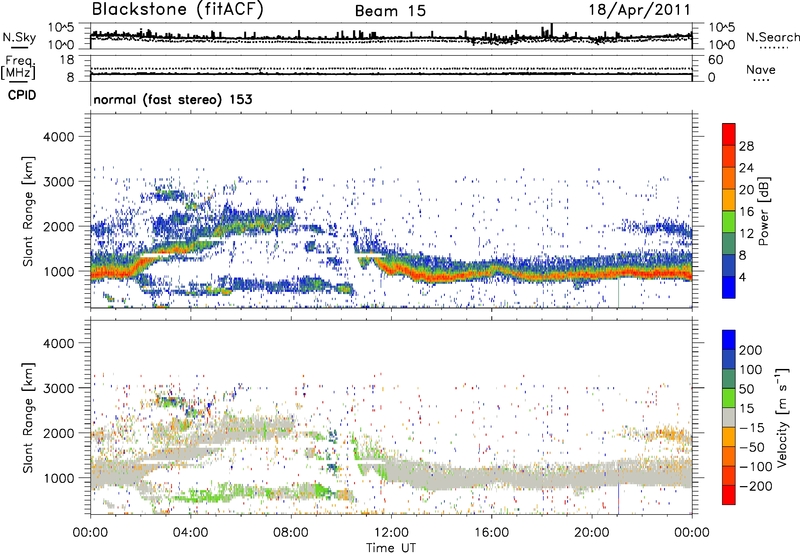Select power colorbar segment between 8 and 12

click(729, 244)
